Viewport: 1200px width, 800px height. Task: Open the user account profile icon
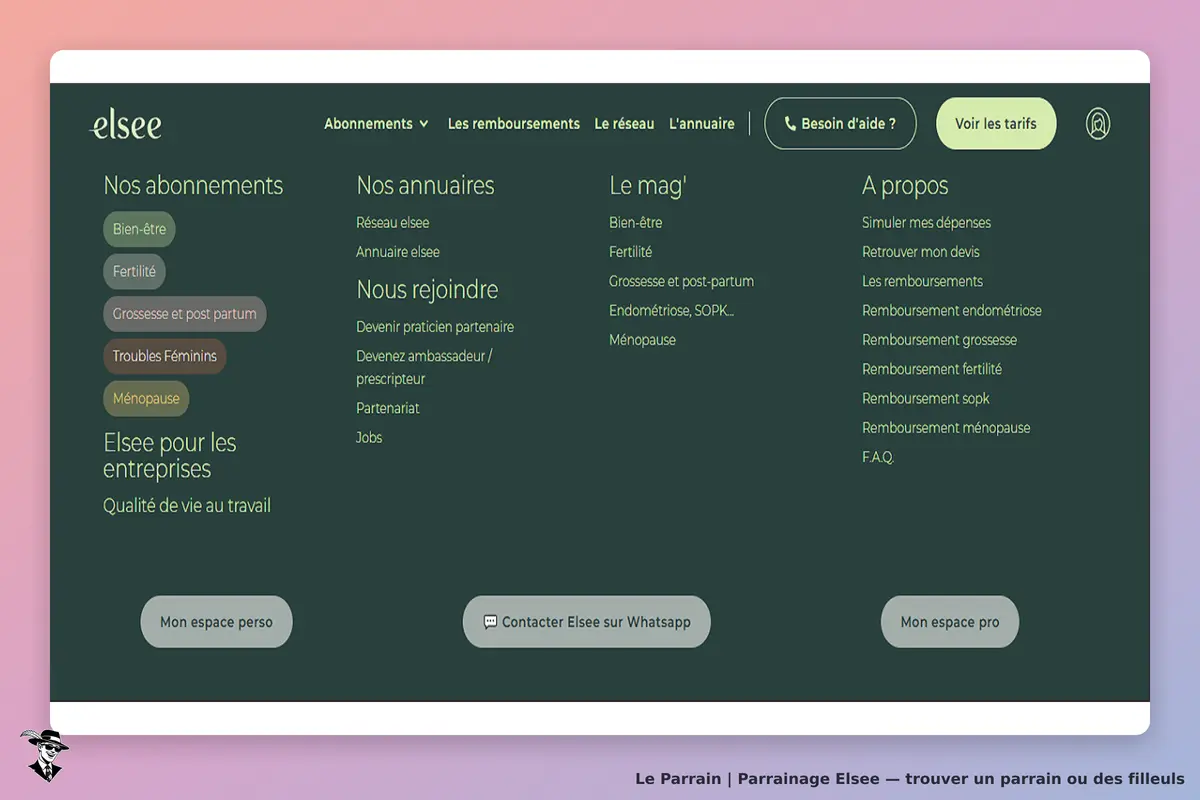click(x=1098, y=124)
